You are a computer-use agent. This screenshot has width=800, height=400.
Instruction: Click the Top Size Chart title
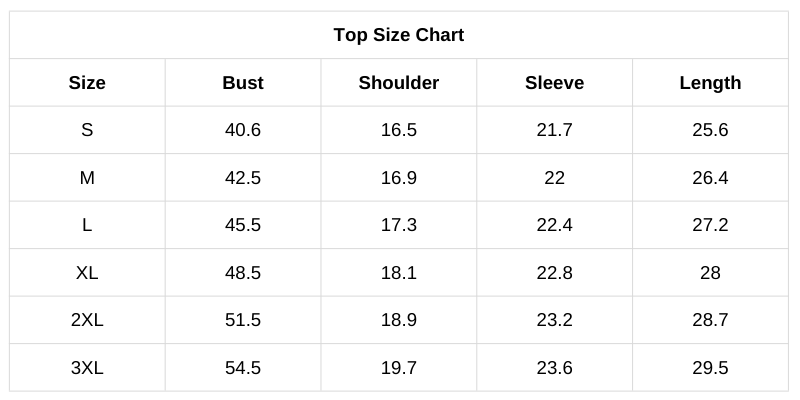(x=399, y=35)
